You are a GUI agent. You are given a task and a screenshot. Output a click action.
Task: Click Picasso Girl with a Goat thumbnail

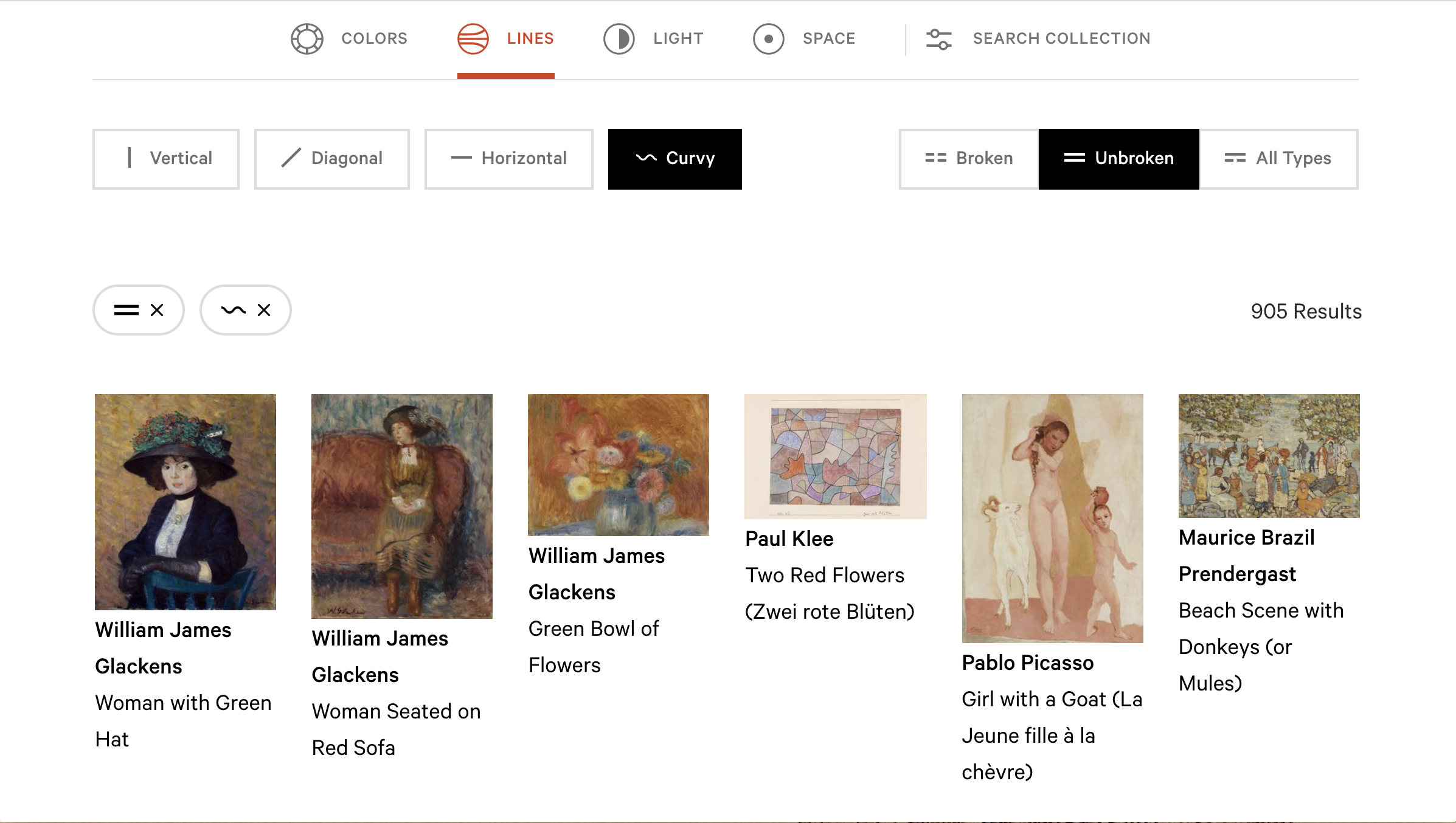click(x=1052, y=518)
